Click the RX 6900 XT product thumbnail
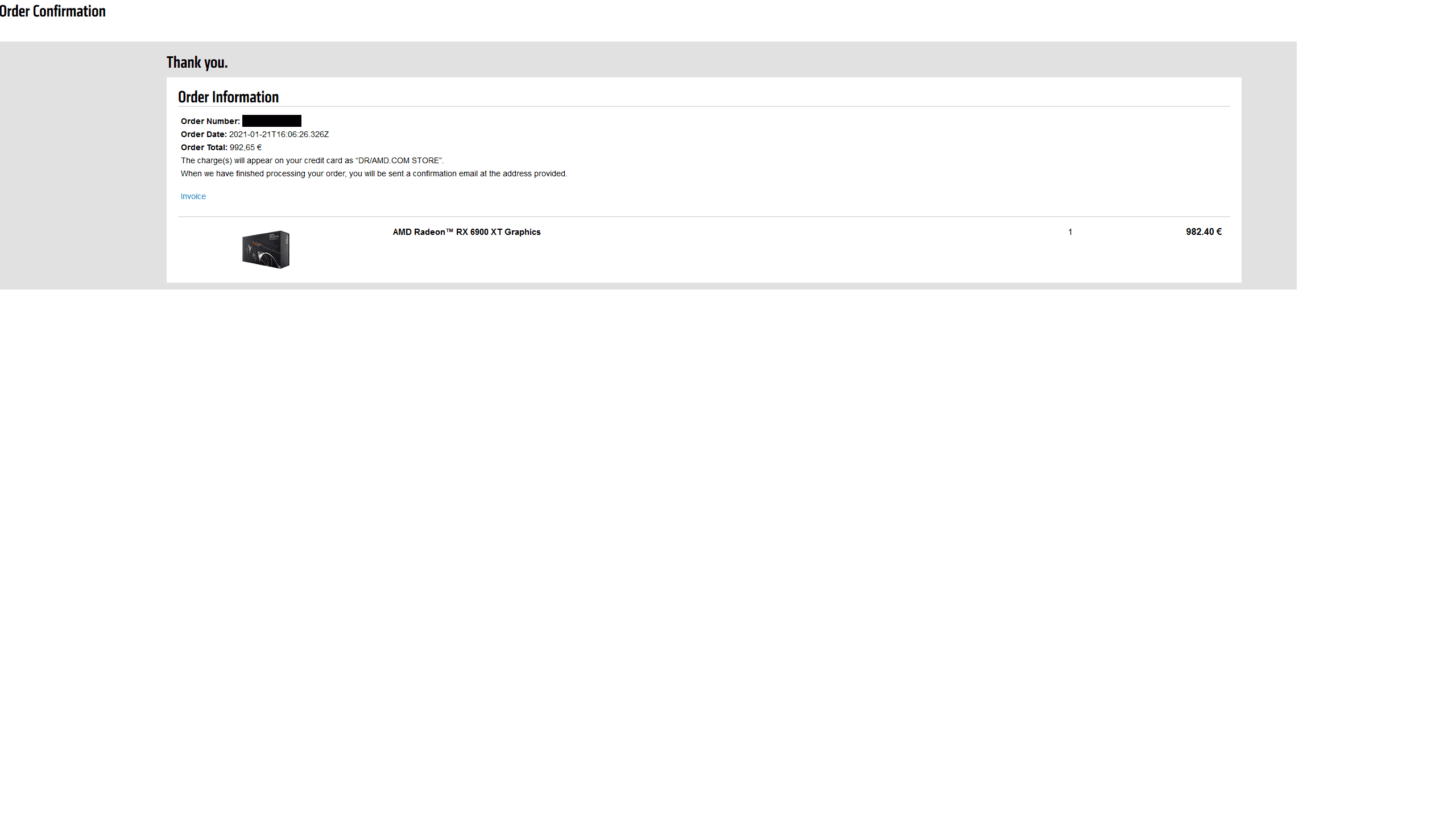This screenshot has height=819, width=1456. click(x=266, y=249)
